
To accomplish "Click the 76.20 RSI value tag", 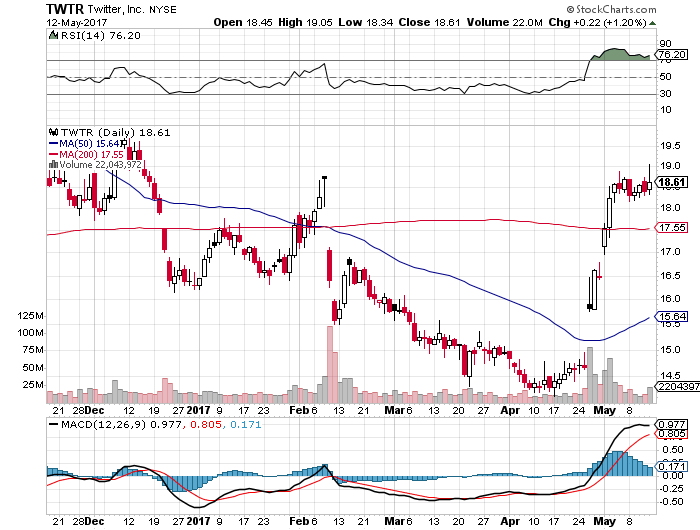I will pyautogui.click(x=672, y=55).
